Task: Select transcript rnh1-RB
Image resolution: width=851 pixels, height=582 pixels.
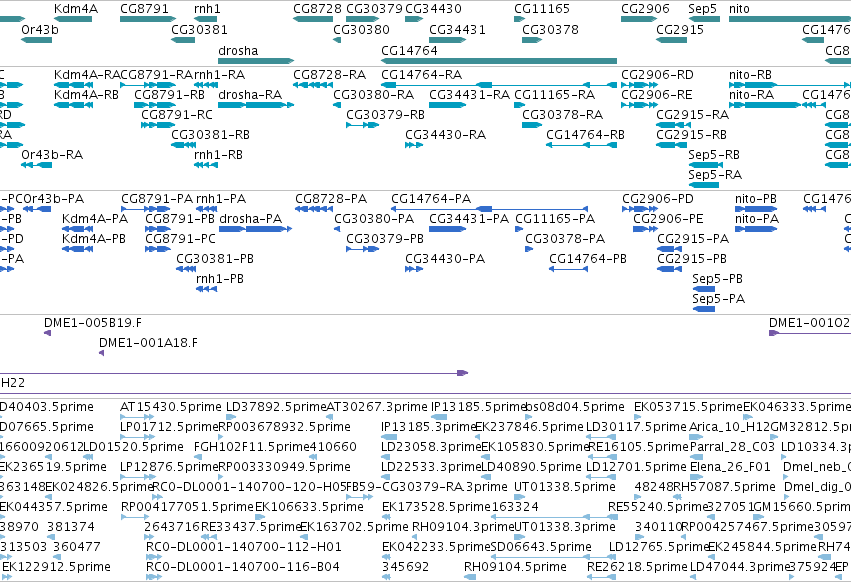Action: pos(205,165)
